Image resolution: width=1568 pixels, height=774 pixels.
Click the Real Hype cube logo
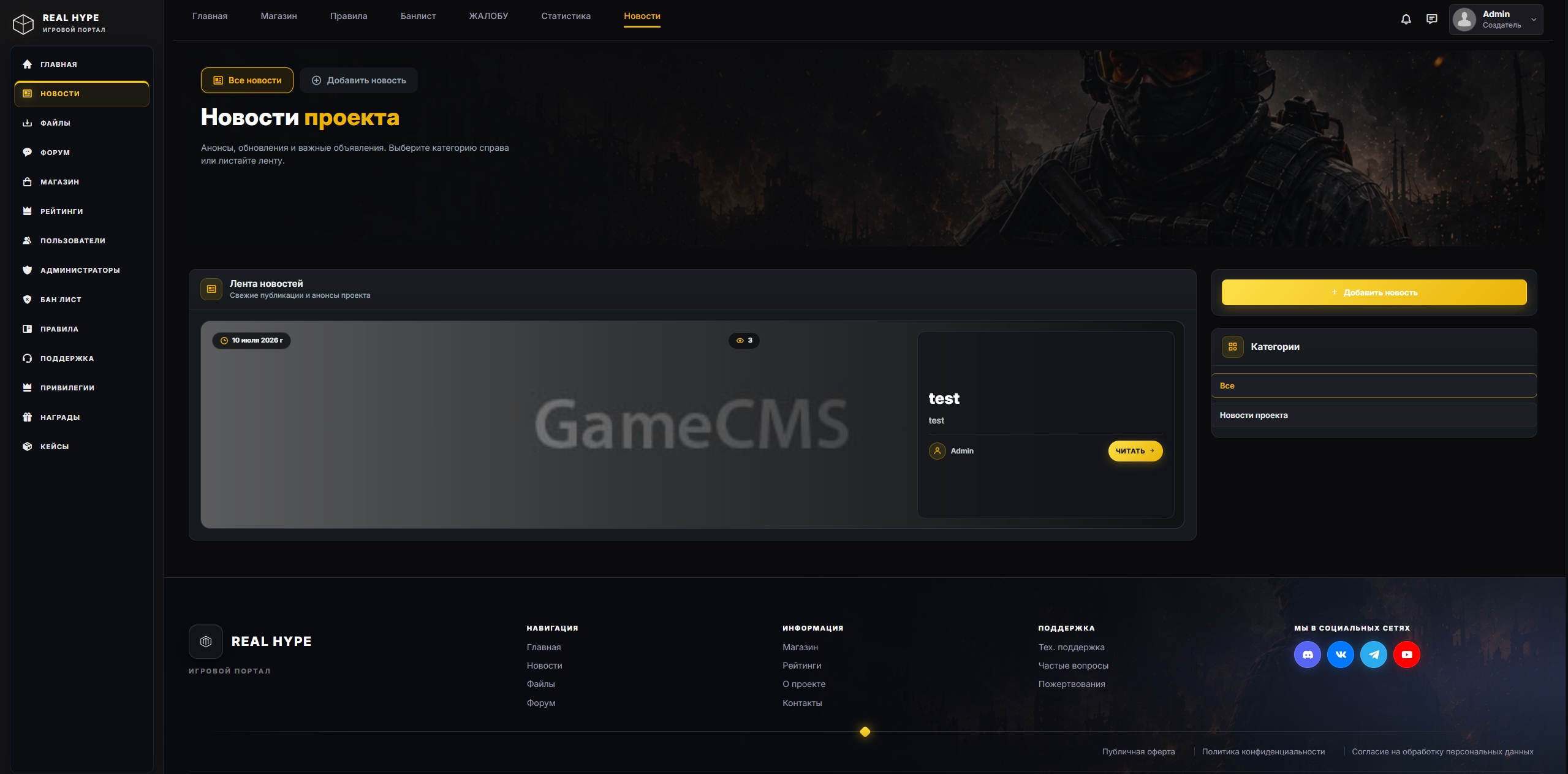click(x=23, y=23)
